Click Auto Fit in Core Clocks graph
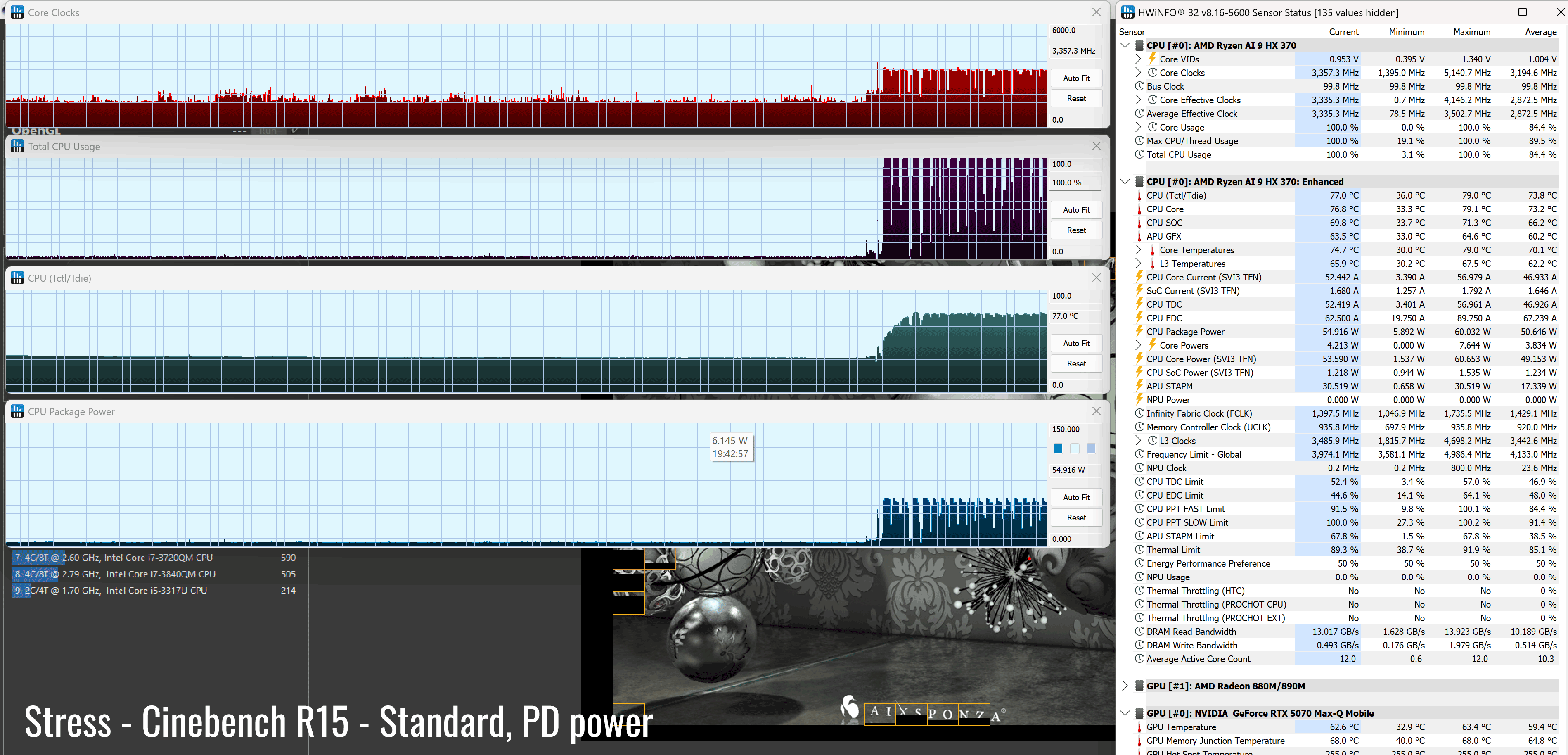This screenshot has width=1568, height=755. (x=1076, y=78)
